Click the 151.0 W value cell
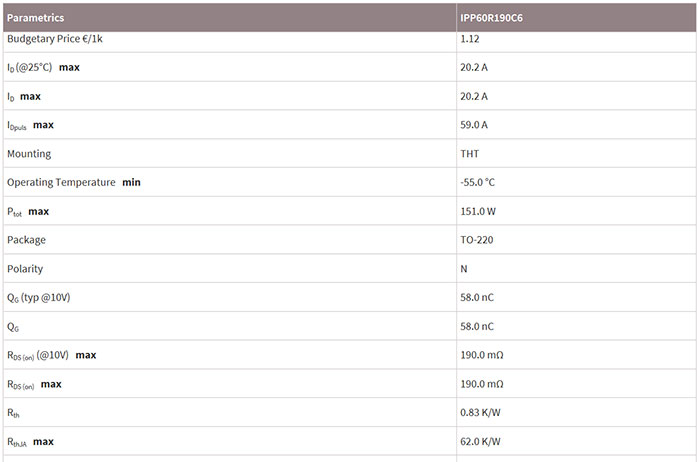Viewport: 700px width, 462px height. (478, 212)
